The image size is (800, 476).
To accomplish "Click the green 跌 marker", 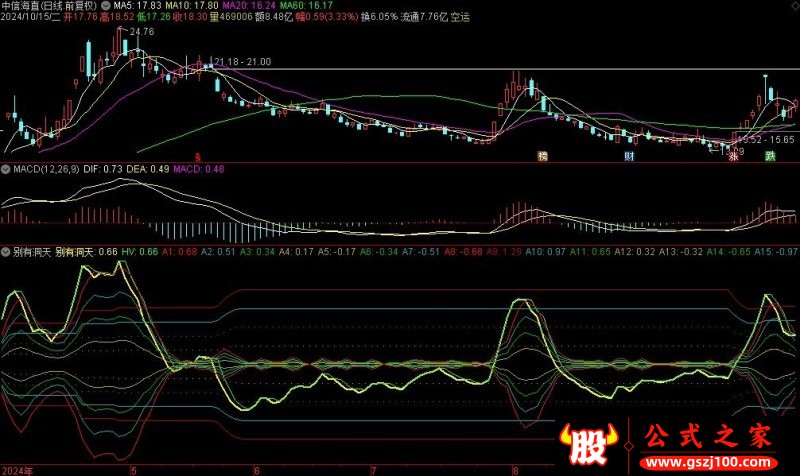I will point(770,156).
